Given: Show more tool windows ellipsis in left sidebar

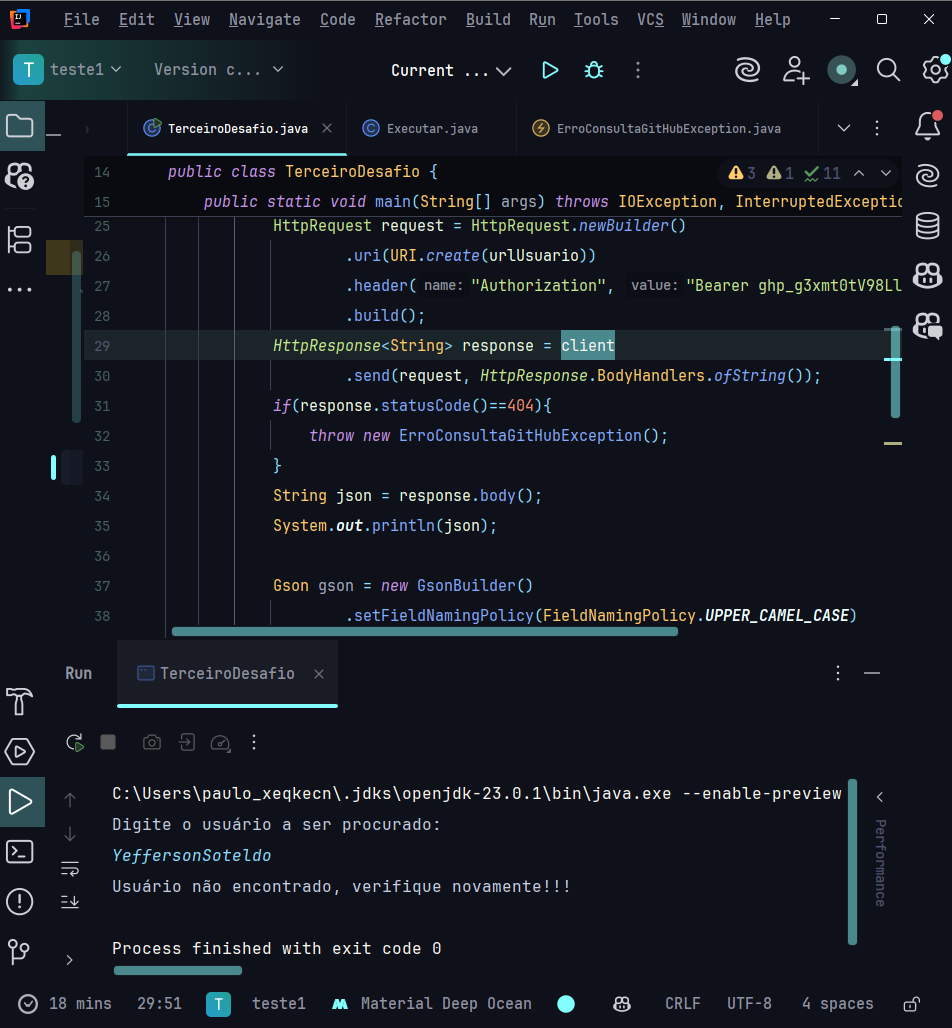Looking at the screenshot, I should click(20, 289).
